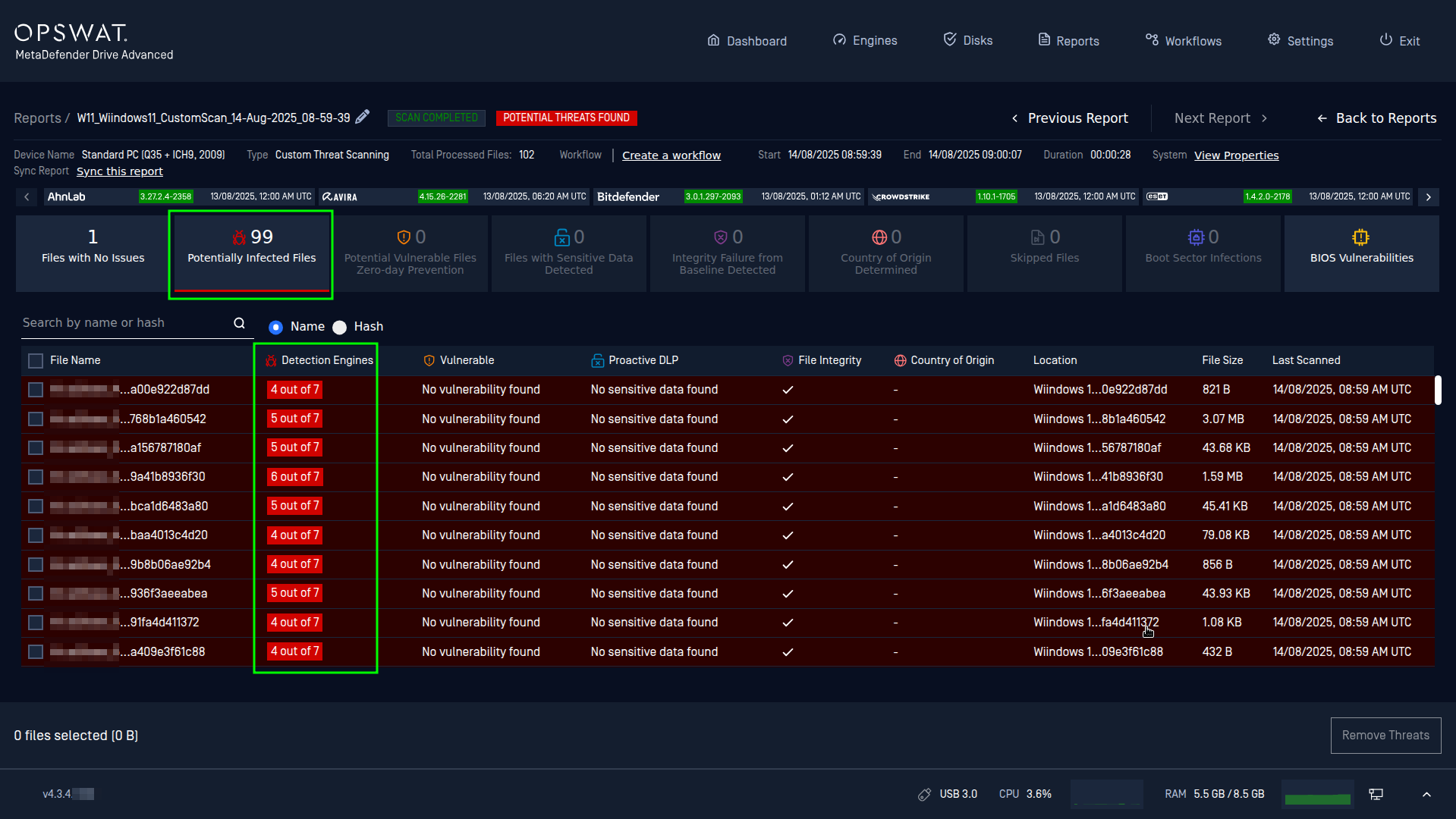Open Potential Vulnerable Files tab

click(x=410, y=253)
